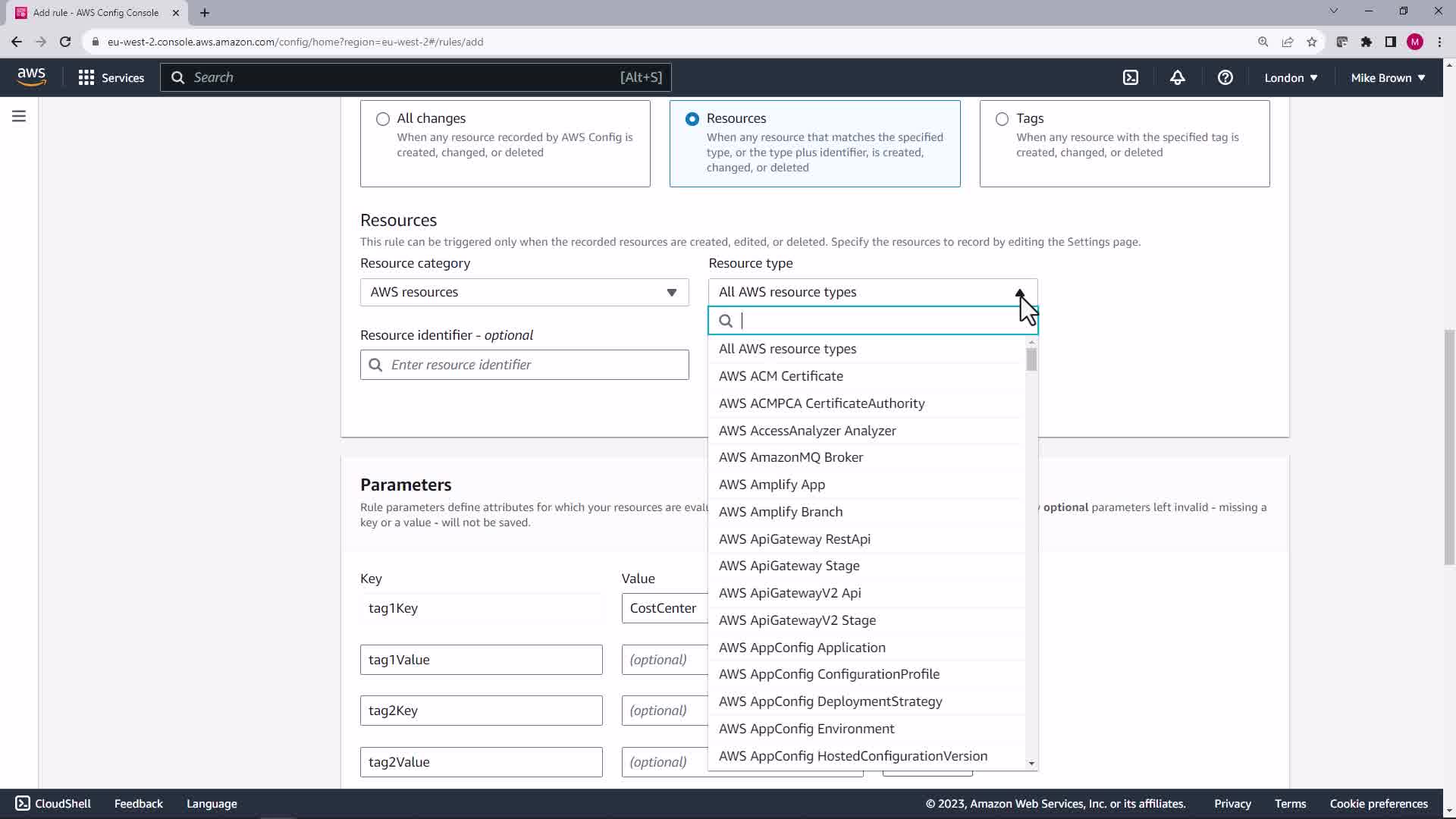Select the Resources scope radio option

click(x=692, y=119)
